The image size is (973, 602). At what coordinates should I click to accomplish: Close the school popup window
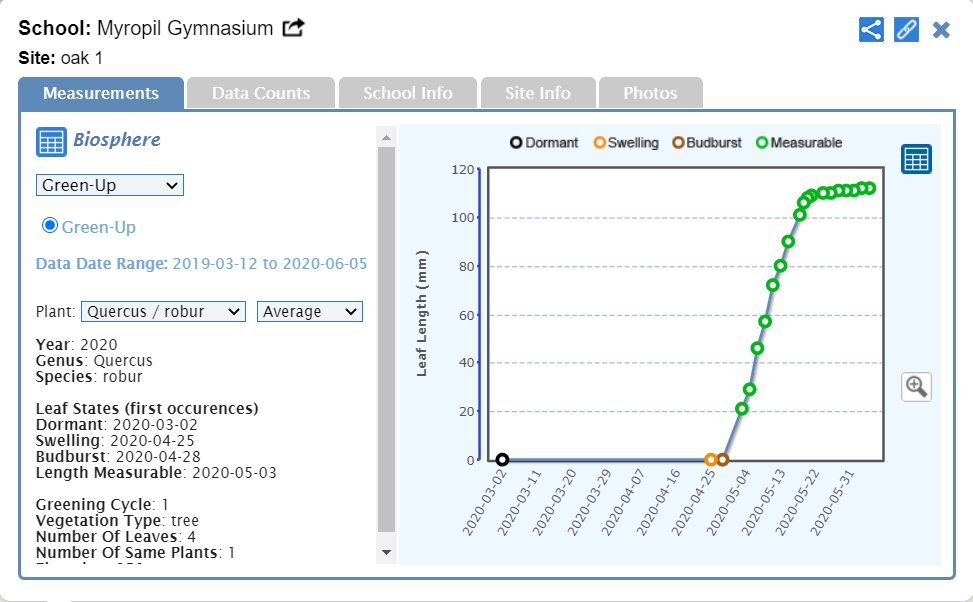pos(941,29)
